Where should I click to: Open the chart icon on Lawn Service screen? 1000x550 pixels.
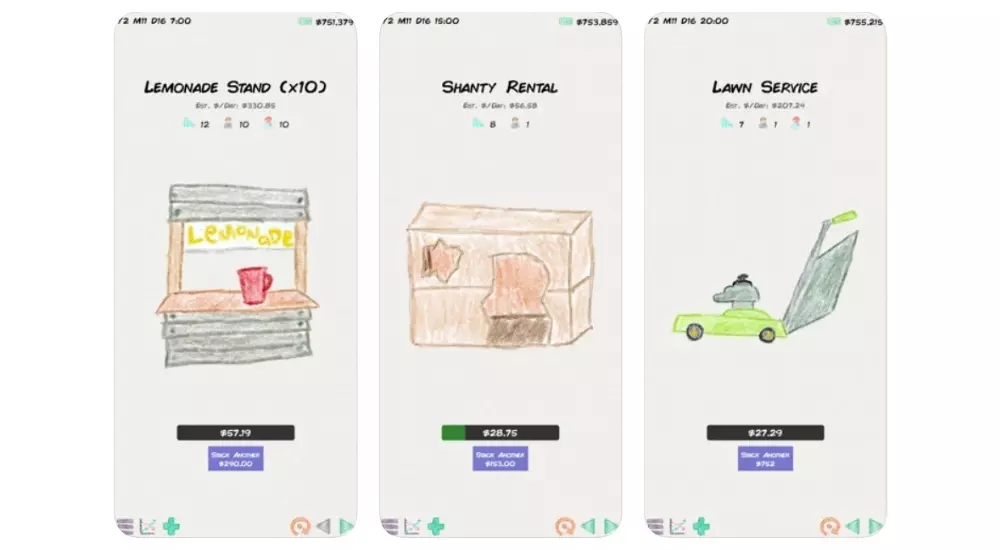(x=677, y=526)
